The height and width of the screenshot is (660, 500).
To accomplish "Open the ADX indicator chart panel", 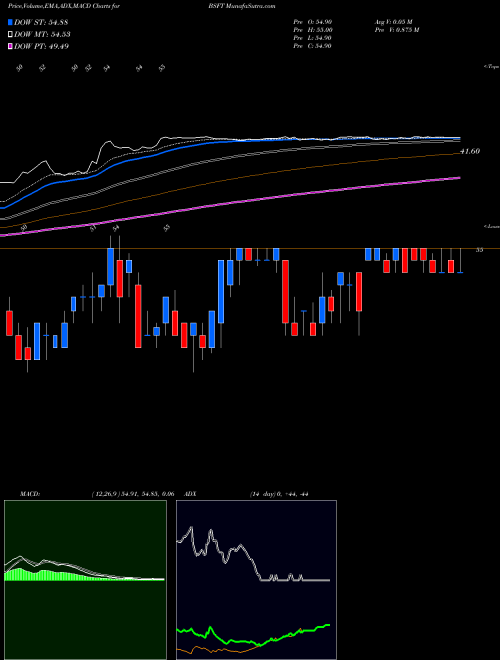I will (256, 580).
